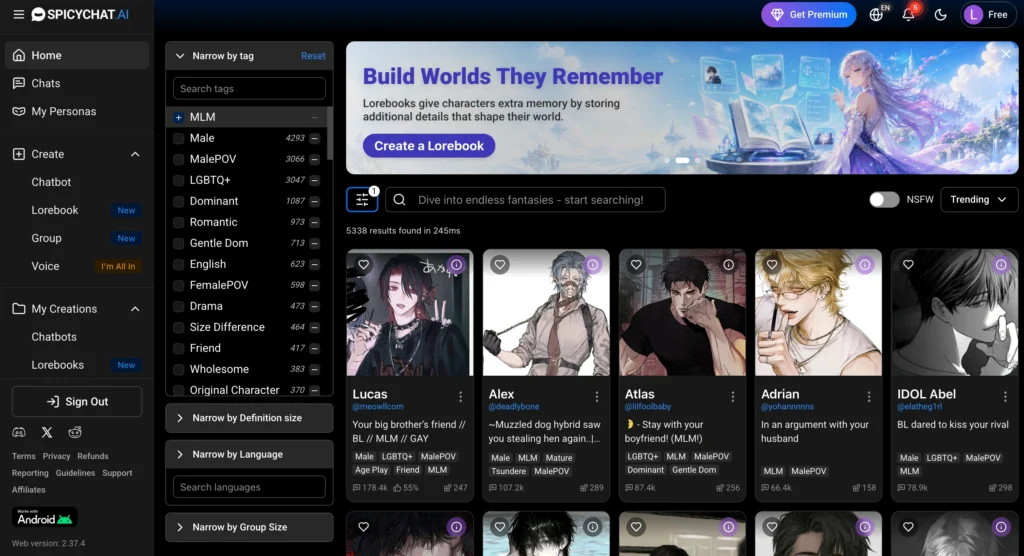Toggle dark mode moon icon
The image size is (1024, 556).
point(940,14)
